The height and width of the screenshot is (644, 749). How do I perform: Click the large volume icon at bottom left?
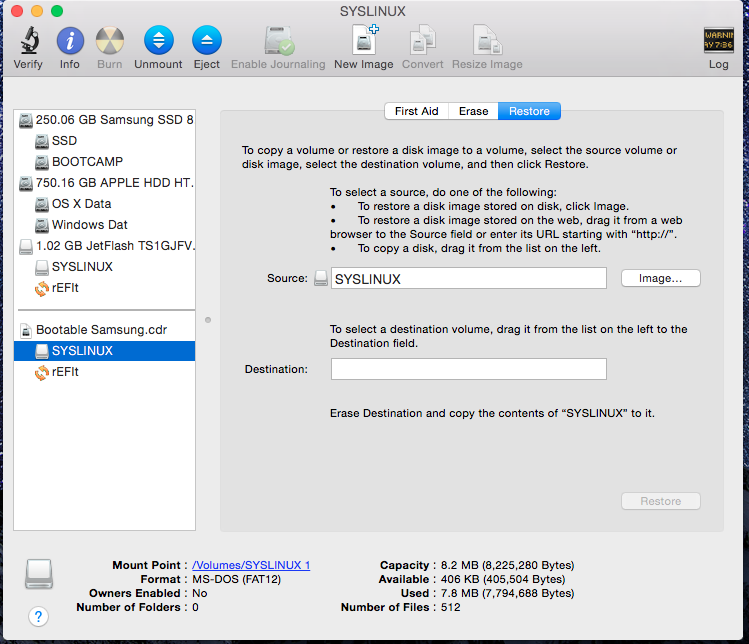(39, 574)
